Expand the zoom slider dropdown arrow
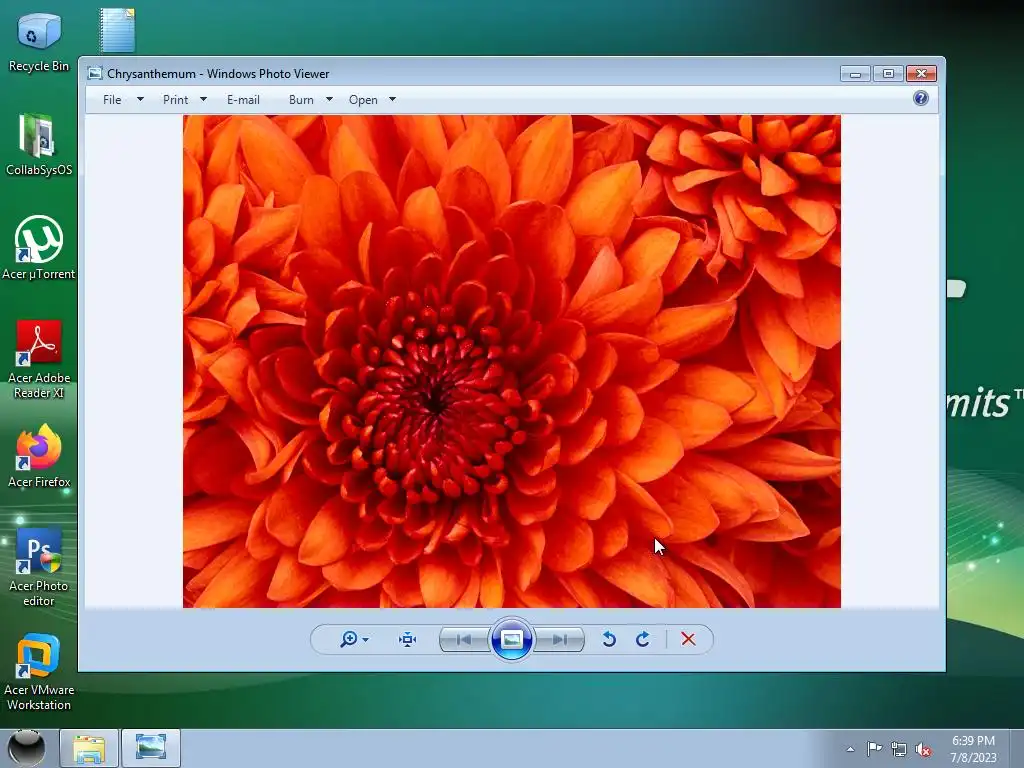Screen dimensions: 1024x768 point(366,640)
